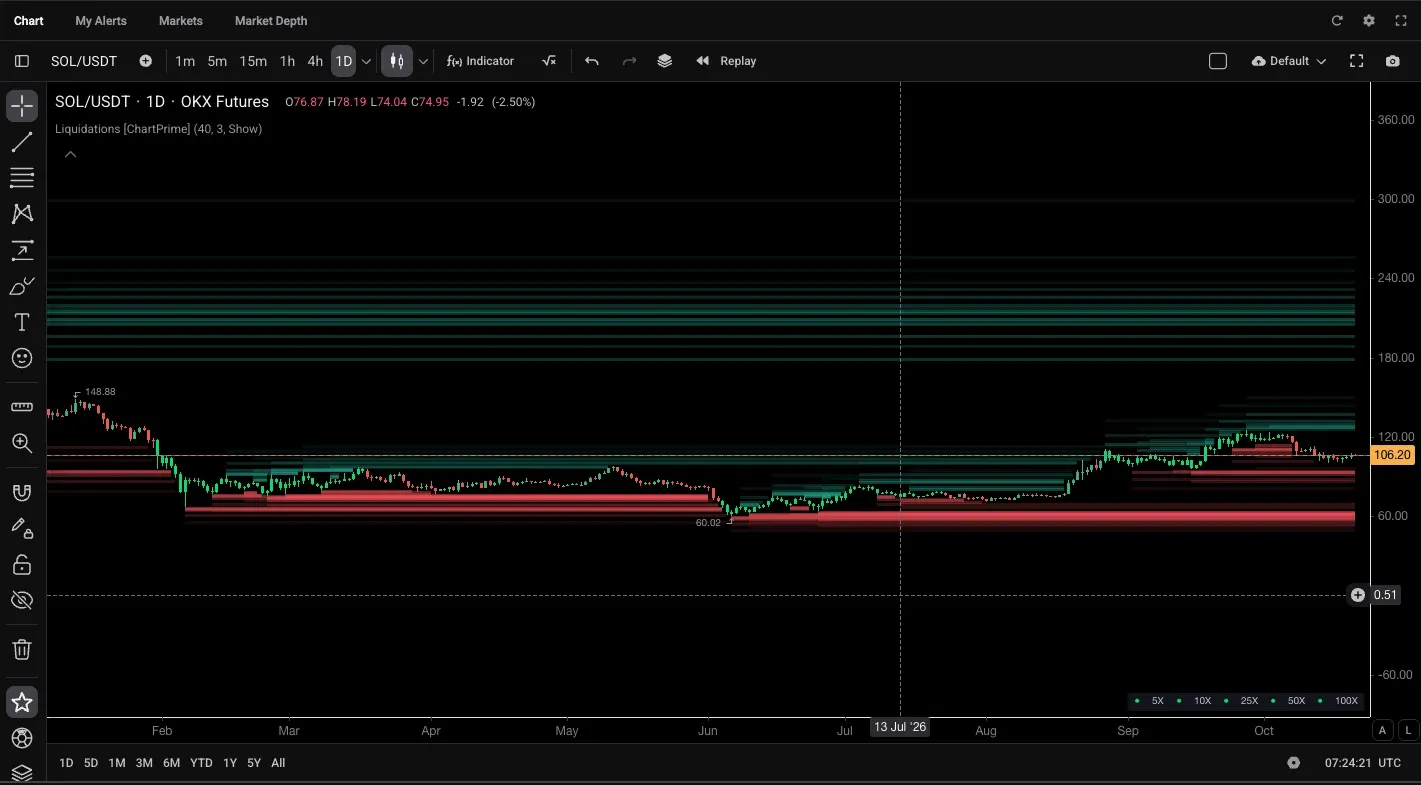
Task: Toggle log scale with the L button
Action: pos(1409,730)
